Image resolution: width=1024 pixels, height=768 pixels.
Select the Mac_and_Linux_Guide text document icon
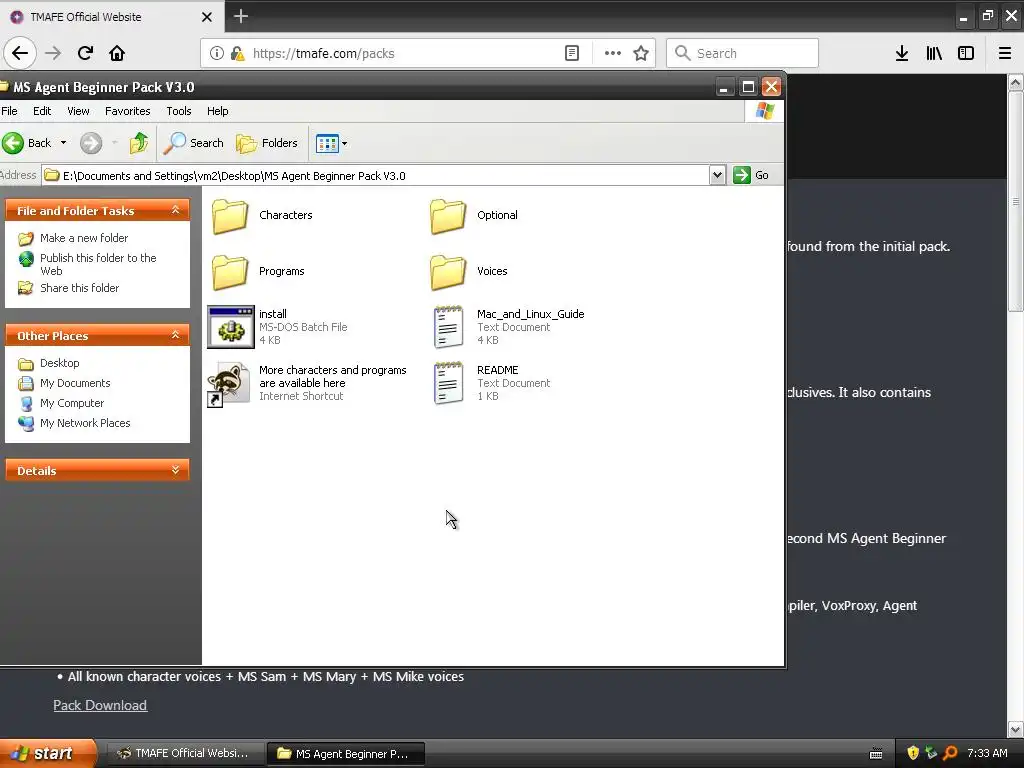coord(448,327)
